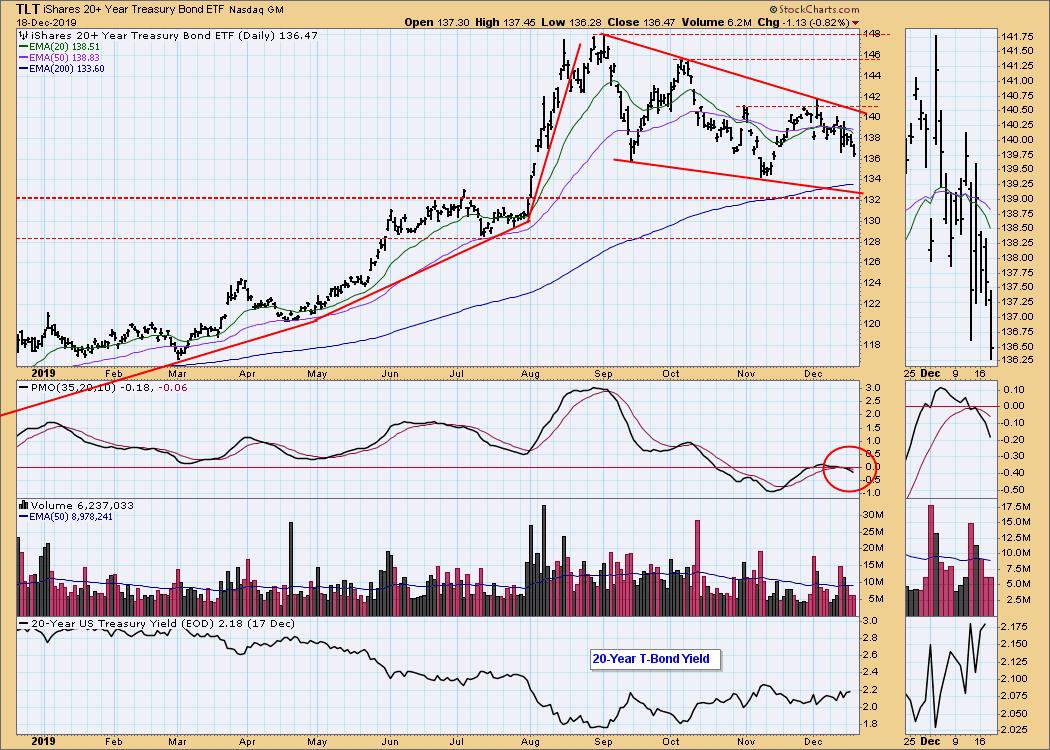The height and width of the screenshot is (750, 1050).
Task: Click the Open 137.30 value
Action: (437, 22)
